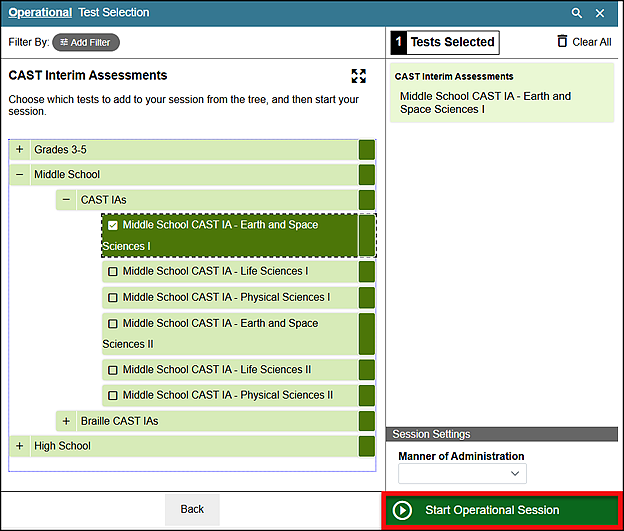Click dark green box beside High School
The width and height of the screenshot is (624, 531).
pos(367,446)
